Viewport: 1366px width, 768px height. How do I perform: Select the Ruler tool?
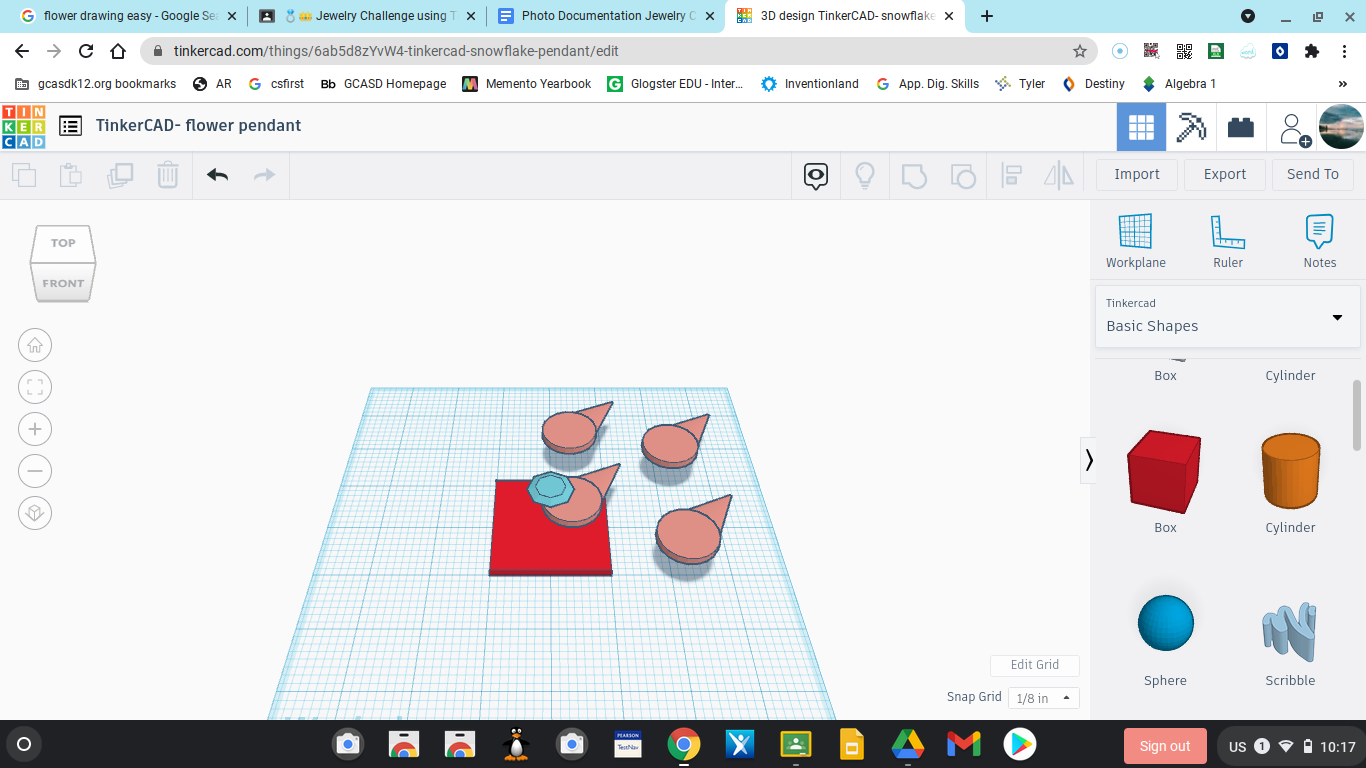(1228, 241)
